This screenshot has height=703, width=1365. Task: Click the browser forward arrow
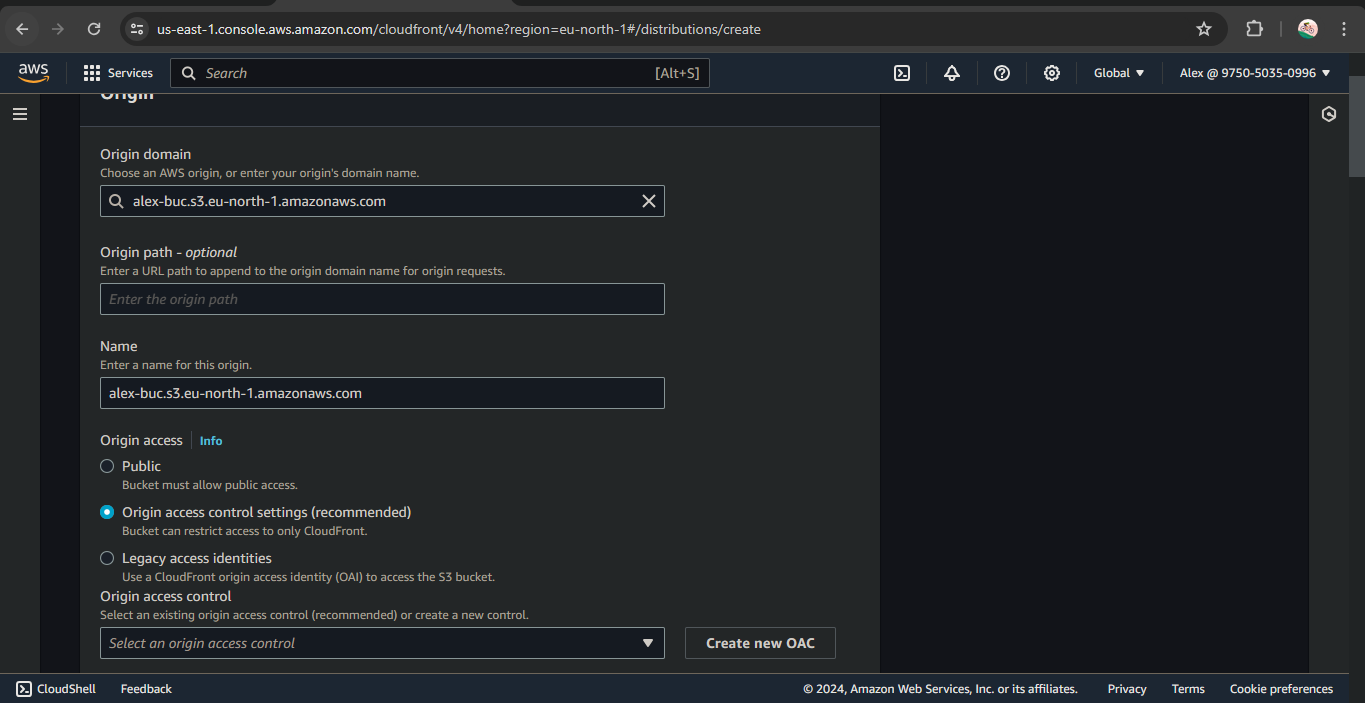[58, 29]
